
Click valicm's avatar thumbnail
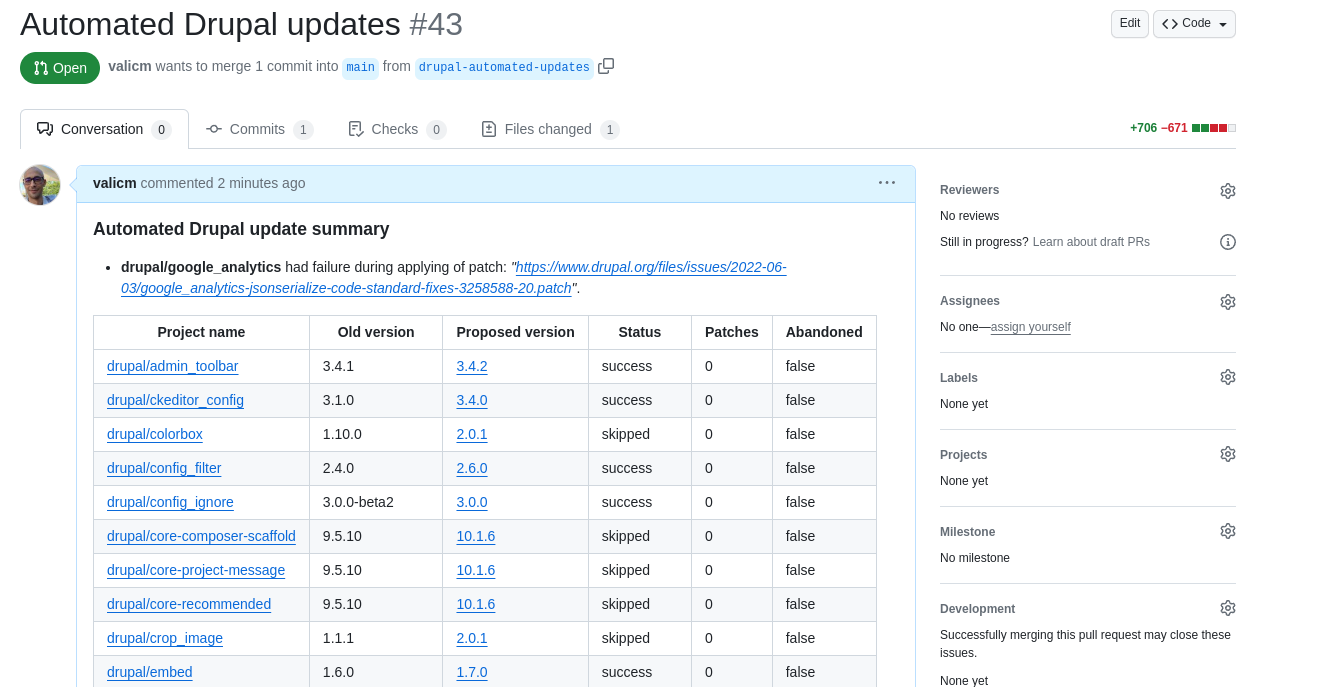[x=40, y=185]
